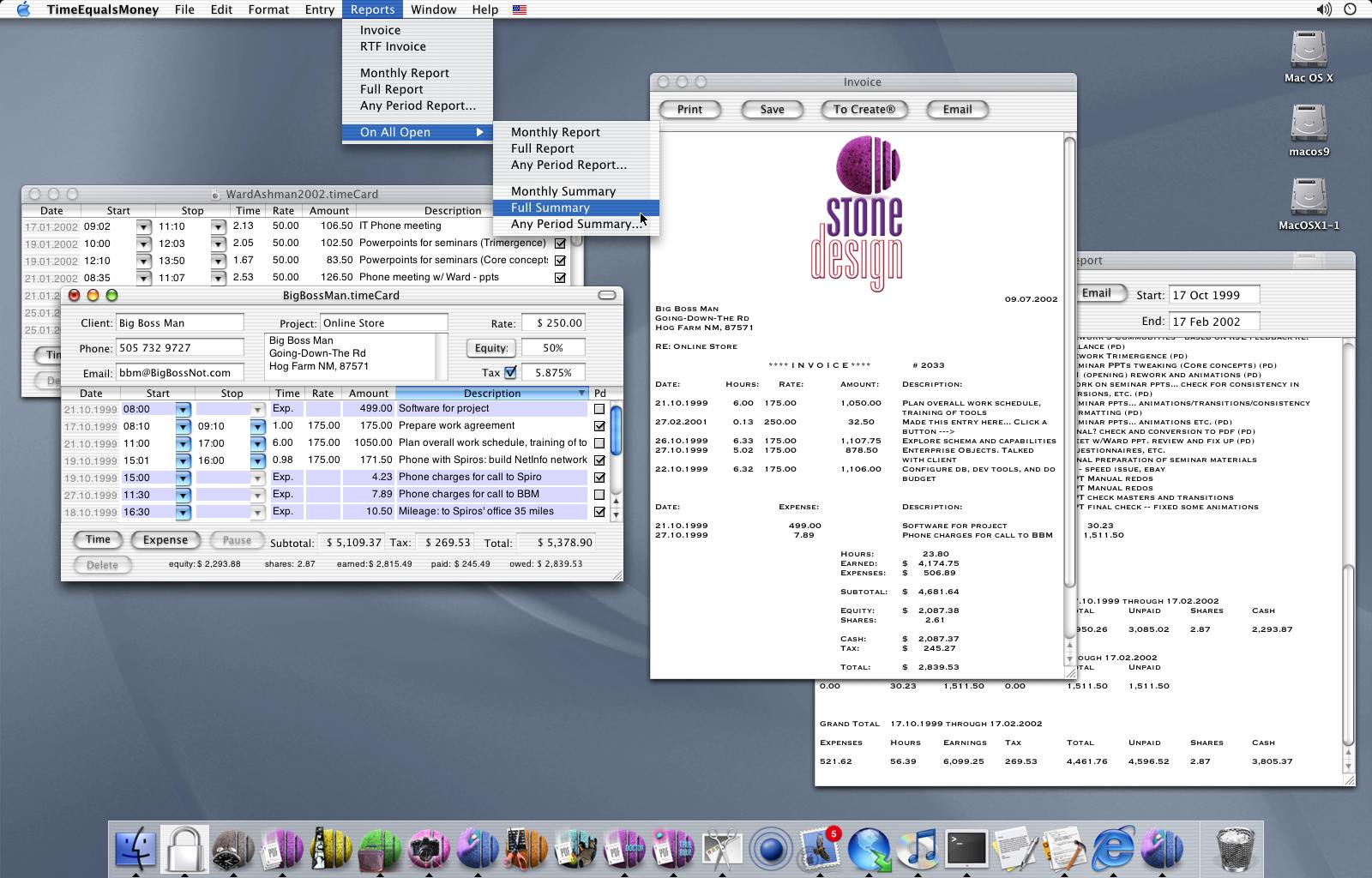Check Pd for Software for project row
The image size is (1372, 878).
click(x=599, y=409)
